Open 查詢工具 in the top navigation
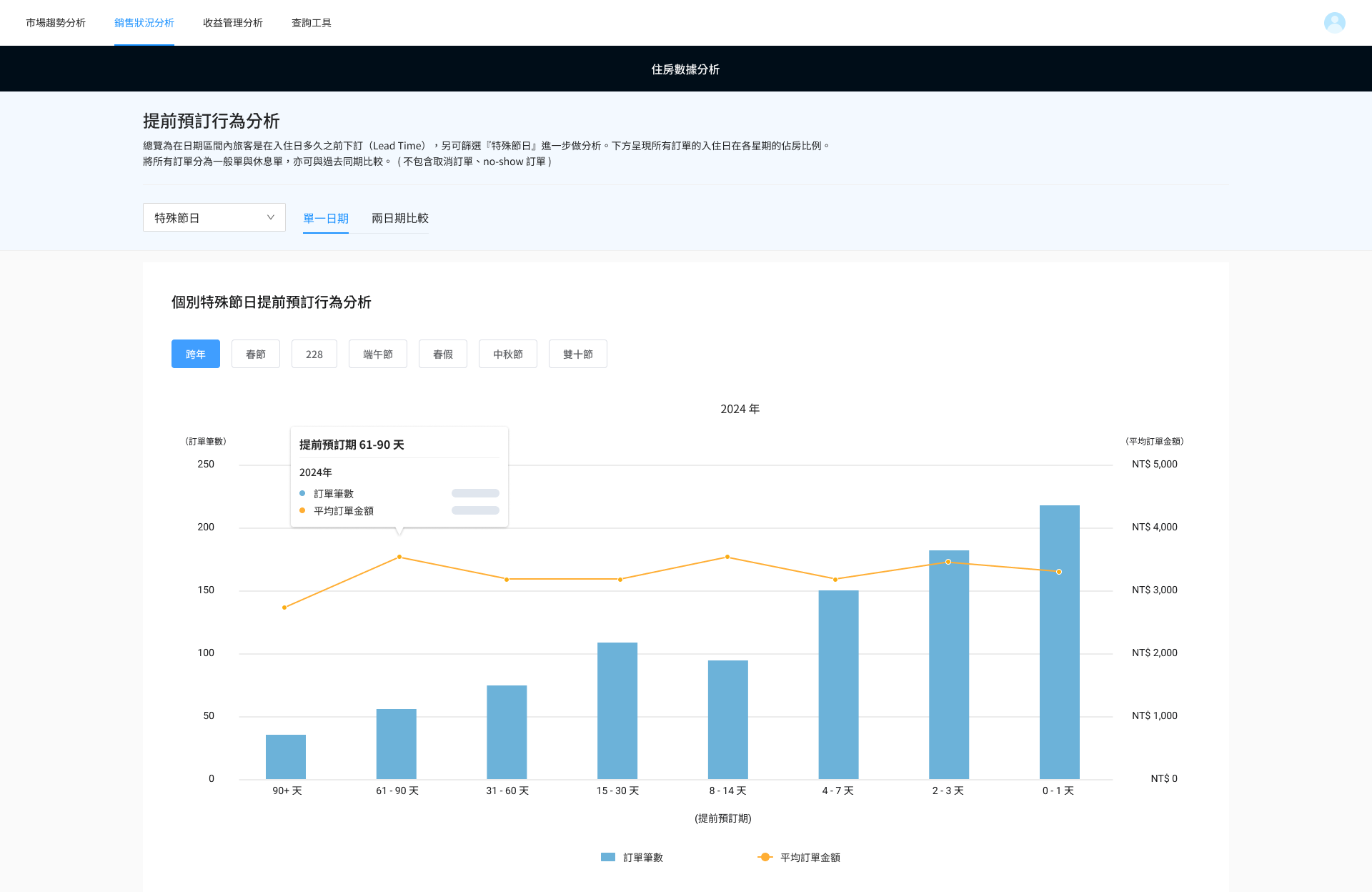 click(x=312, y=23)
